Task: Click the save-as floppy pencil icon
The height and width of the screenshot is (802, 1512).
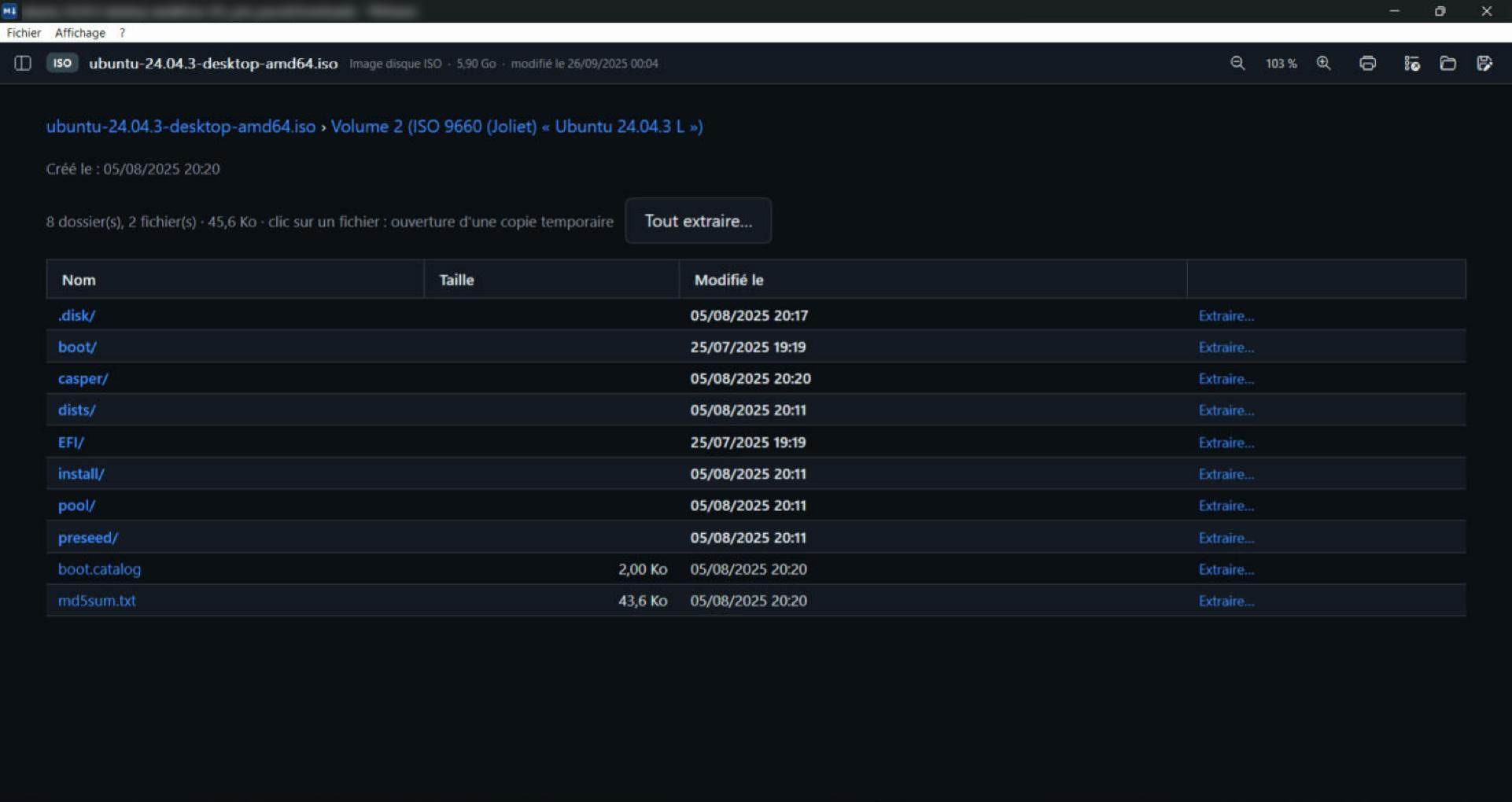Action: pos(1484,64)
